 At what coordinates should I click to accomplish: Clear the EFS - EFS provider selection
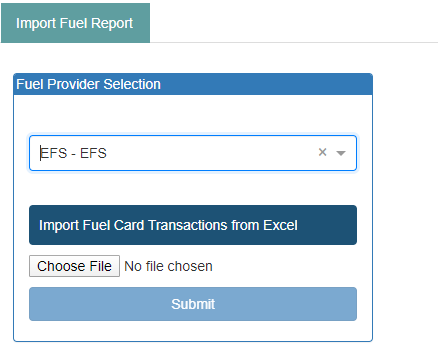(322, 152)
